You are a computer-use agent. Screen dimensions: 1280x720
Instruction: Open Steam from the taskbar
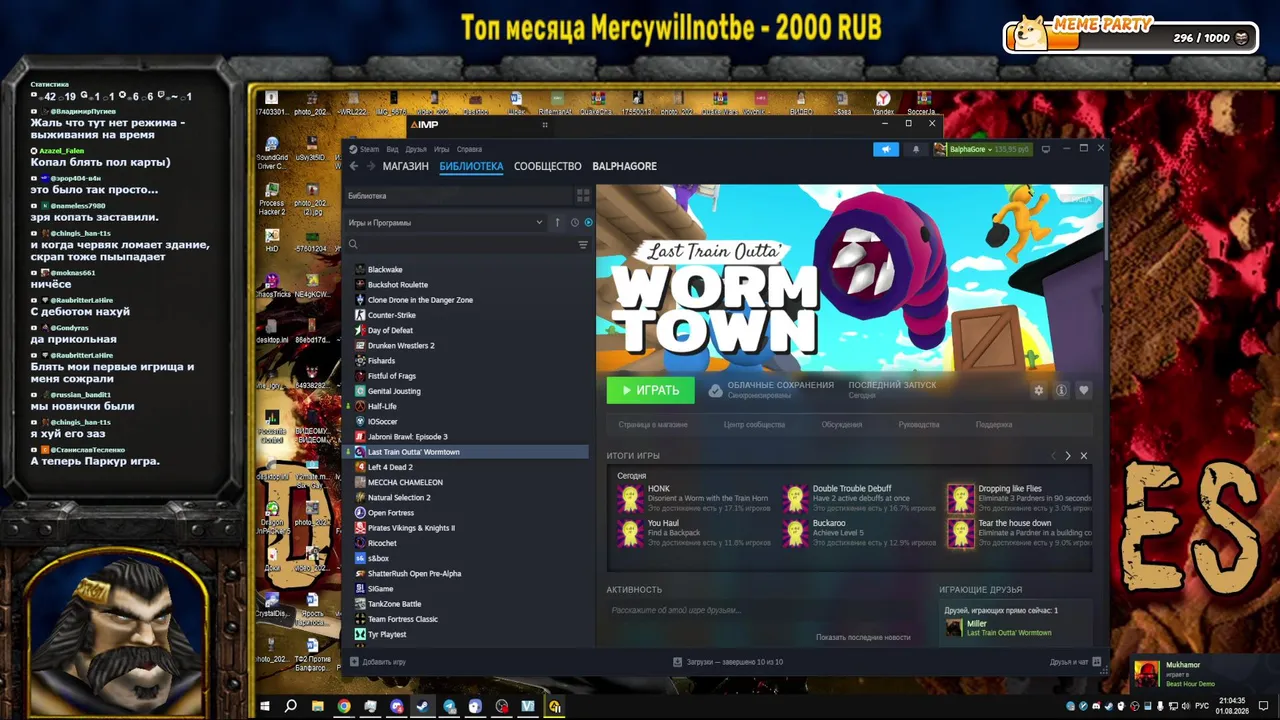(423, 706)
